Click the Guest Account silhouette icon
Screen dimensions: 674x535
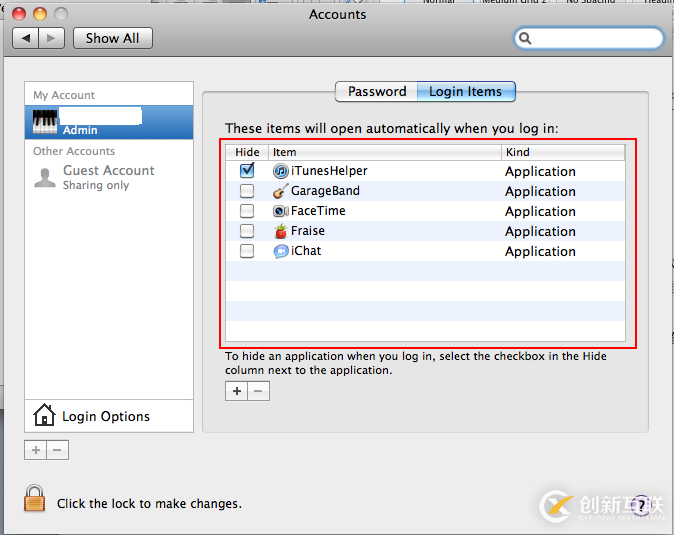click(45, 177)
